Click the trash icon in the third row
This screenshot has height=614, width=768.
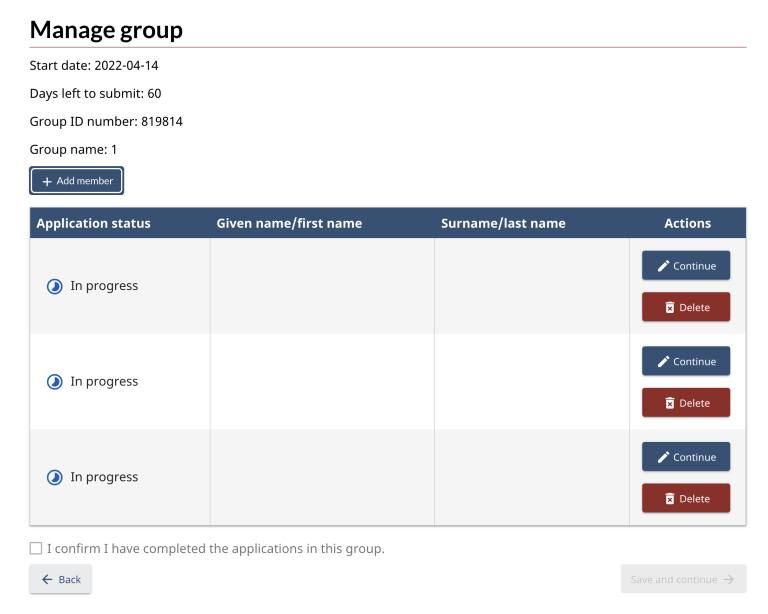(669, 499)
